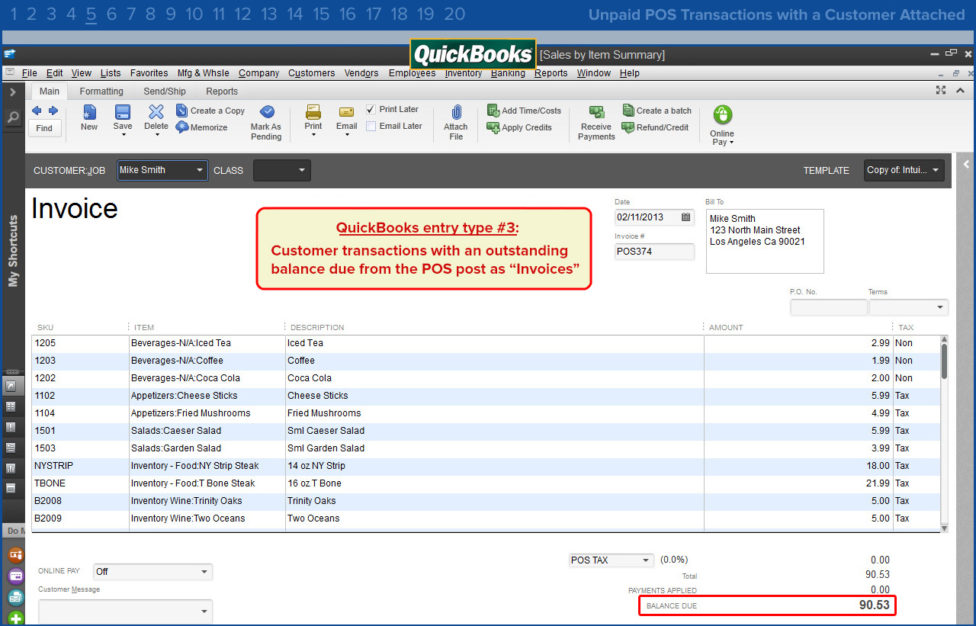Click Receive Payments
The width and height of the screenshot is (976, 626).
[596, 122]
